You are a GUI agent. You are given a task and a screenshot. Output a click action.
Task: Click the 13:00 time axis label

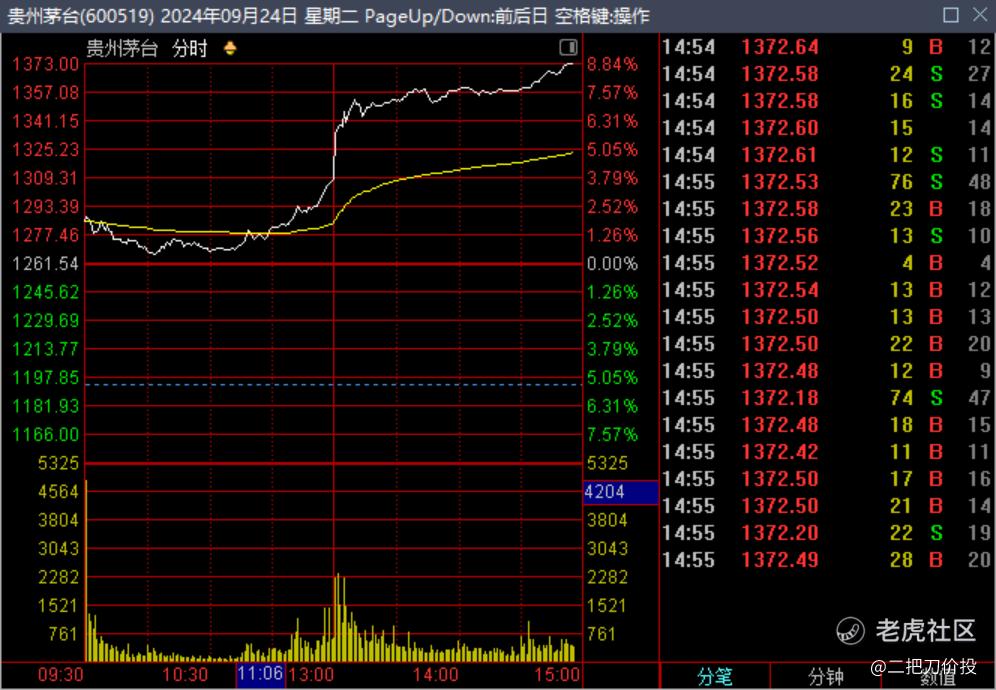click(311, 675)
